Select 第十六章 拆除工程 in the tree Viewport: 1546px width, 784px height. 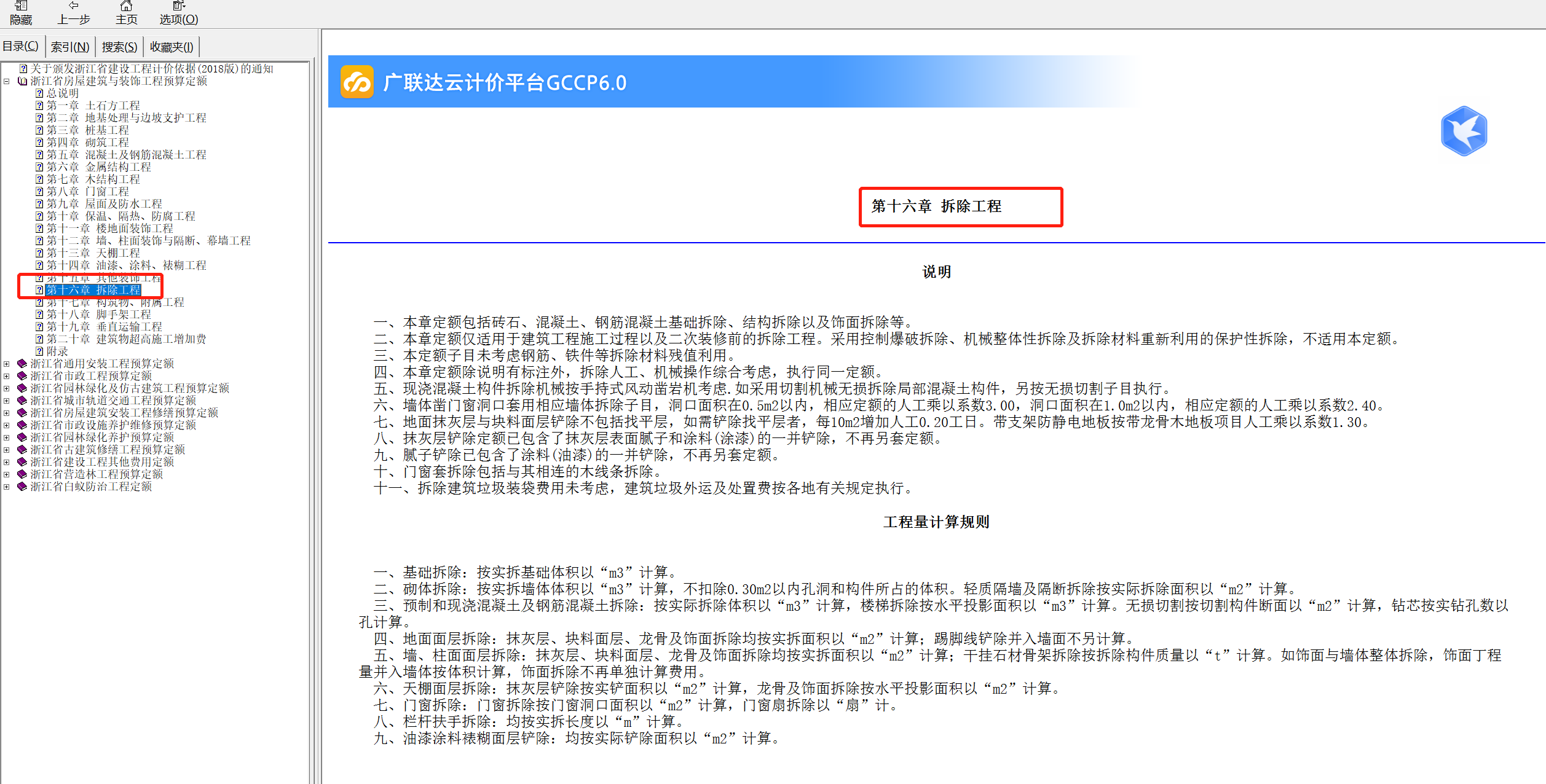tap(93, 290)
